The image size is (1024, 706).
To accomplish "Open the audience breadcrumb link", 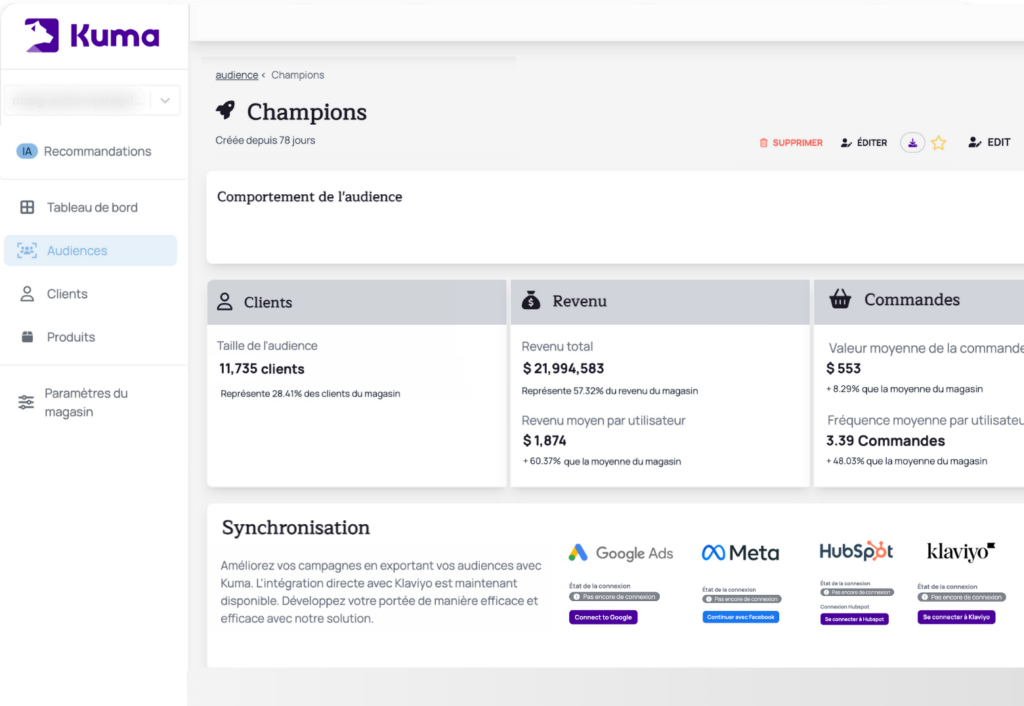I will [236, 74].
